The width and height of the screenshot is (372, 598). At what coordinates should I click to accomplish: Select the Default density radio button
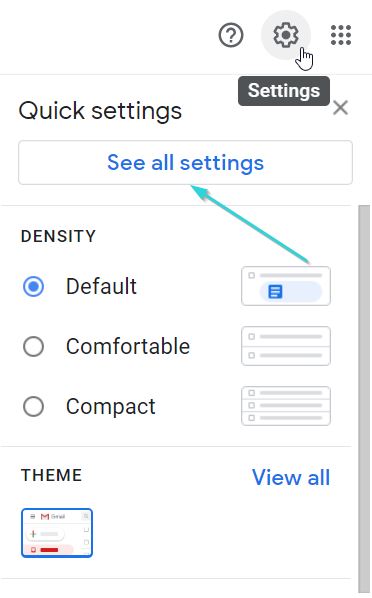34,286
